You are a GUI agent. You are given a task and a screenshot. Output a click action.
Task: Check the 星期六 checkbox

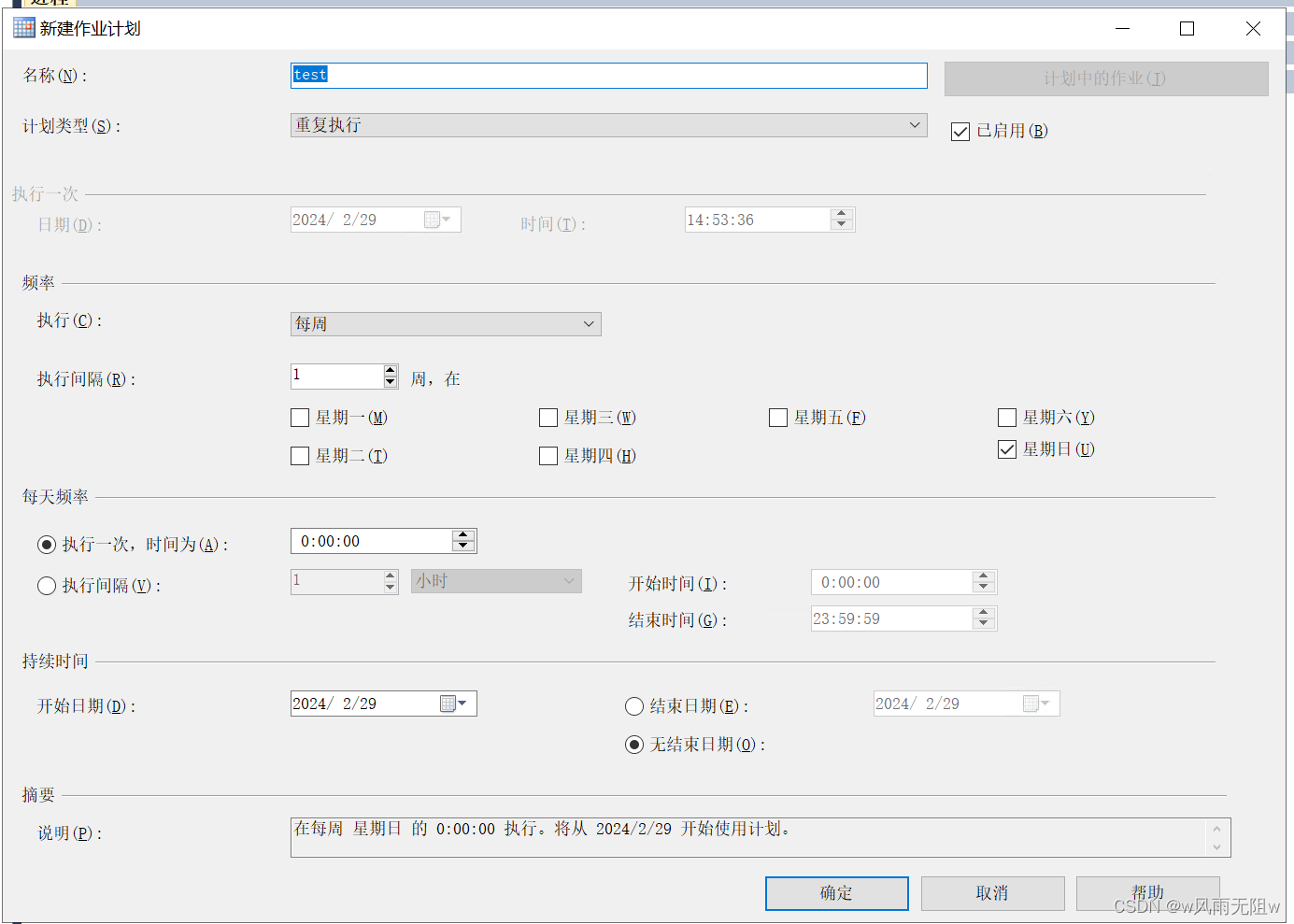(x=1007, y=418)
